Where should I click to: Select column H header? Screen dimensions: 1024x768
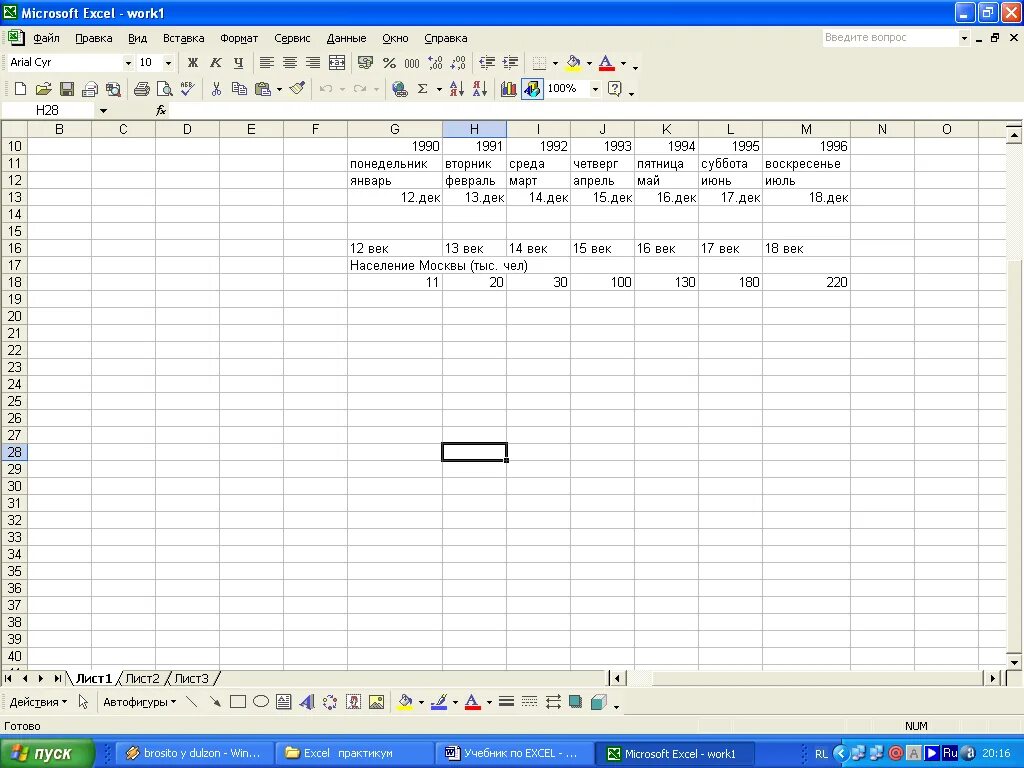point(474,129)
